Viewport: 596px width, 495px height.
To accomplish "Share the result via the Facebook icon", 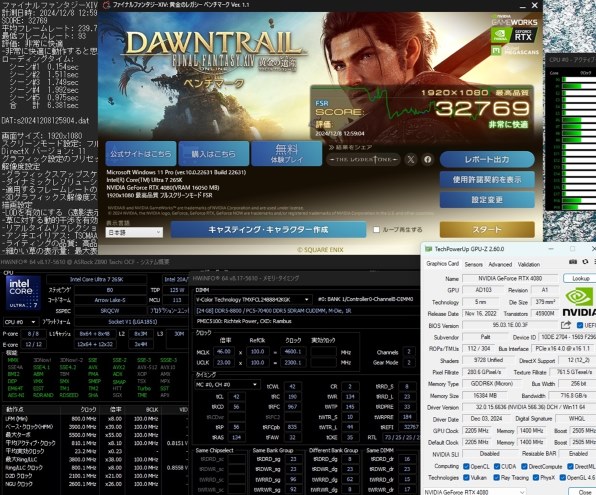I will click(428, 159).
